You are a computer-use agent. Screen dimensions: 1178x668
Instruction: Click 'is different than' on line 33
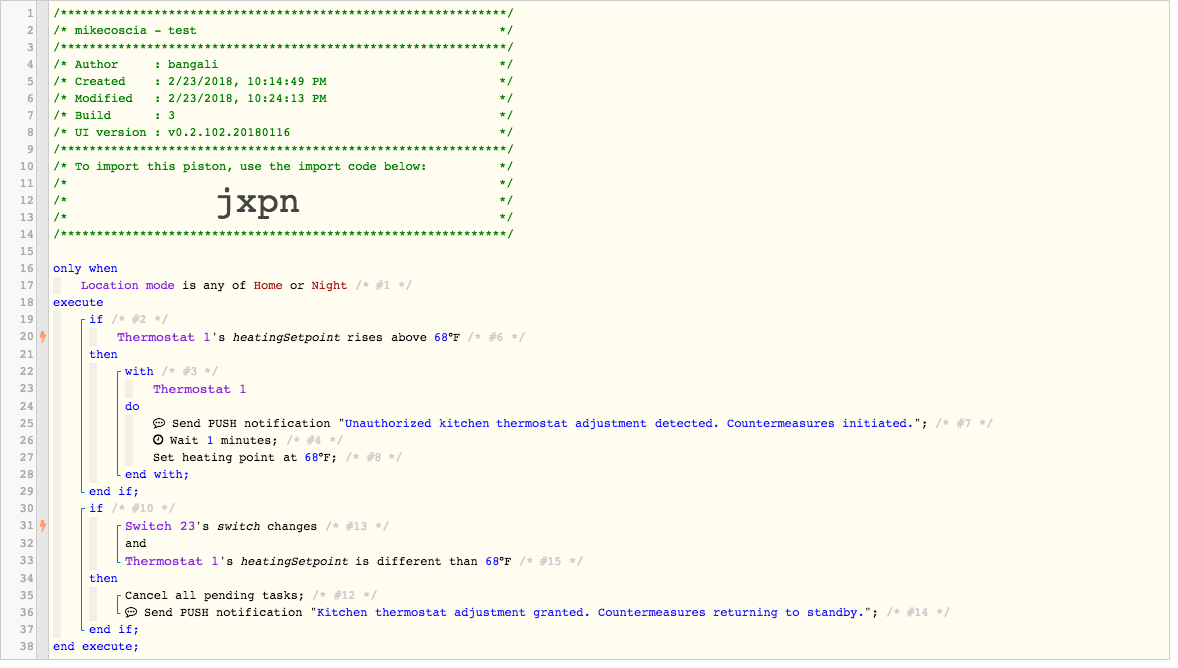[x=416, y=561]
